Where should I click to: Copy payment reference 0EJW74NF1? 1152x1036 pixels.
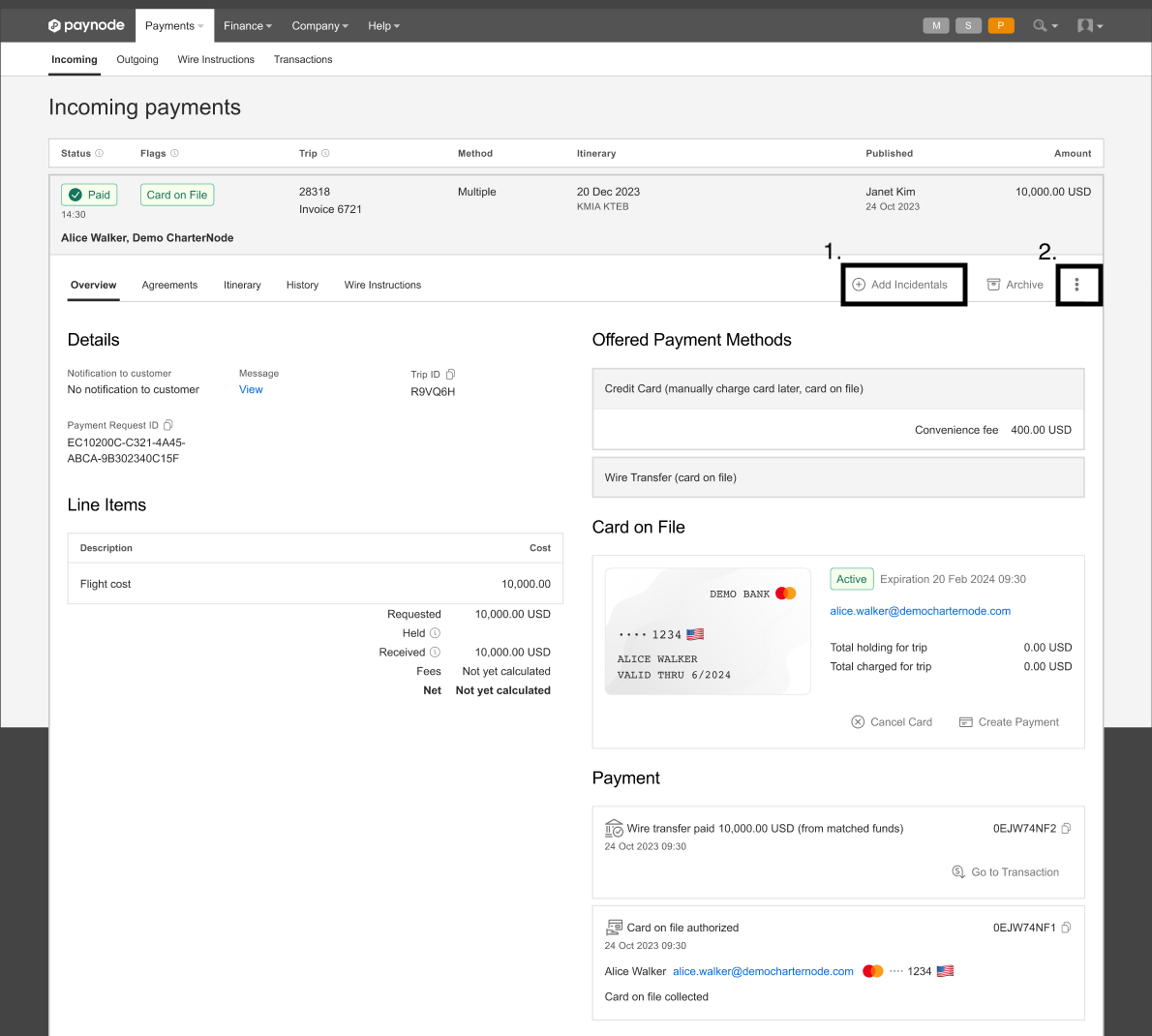pos(1066,928)
